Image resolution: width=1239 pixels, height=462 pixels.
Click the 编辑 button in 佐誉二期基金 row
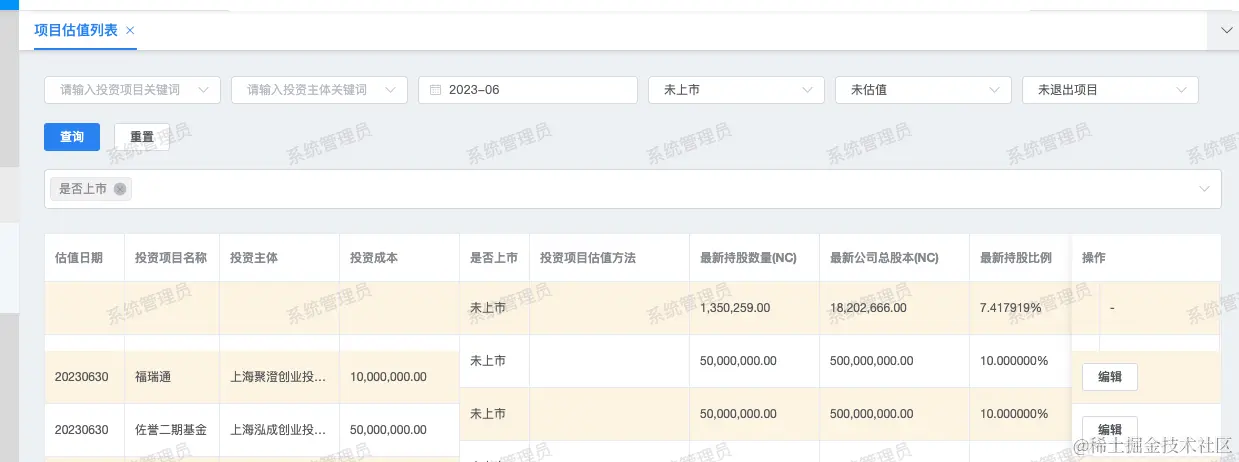point(1109,428)
